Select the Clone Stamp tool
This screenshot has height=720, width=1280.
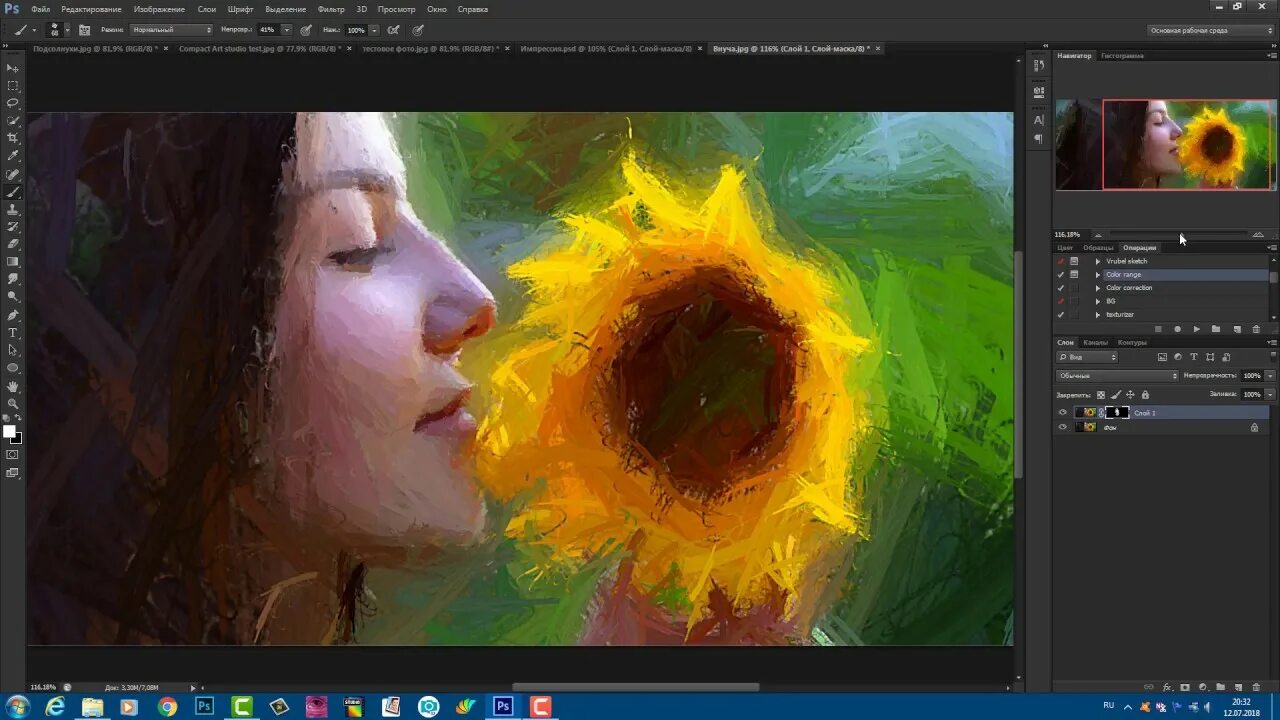(13, 209)
